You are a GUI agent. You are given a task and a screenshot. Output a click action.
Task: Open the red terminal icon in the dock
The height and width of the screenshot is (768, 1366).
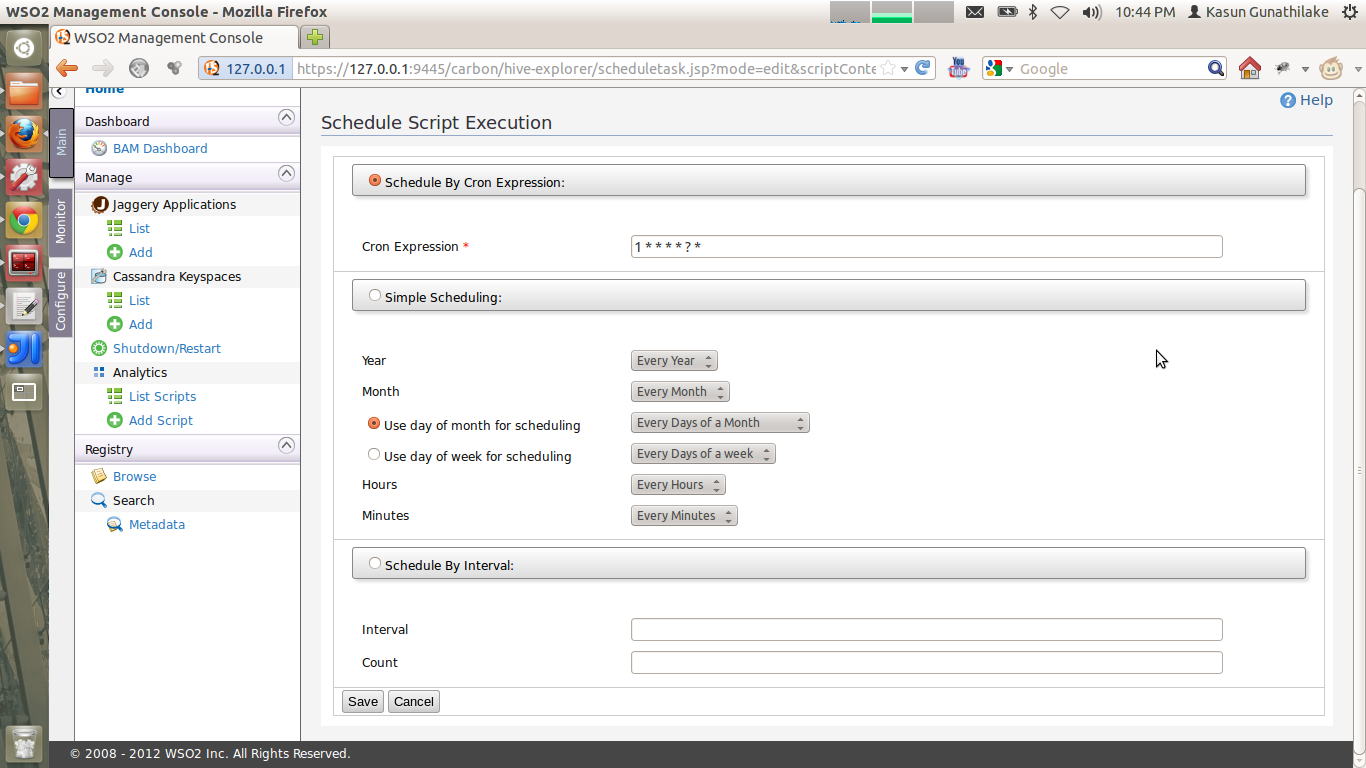[24, 263]
